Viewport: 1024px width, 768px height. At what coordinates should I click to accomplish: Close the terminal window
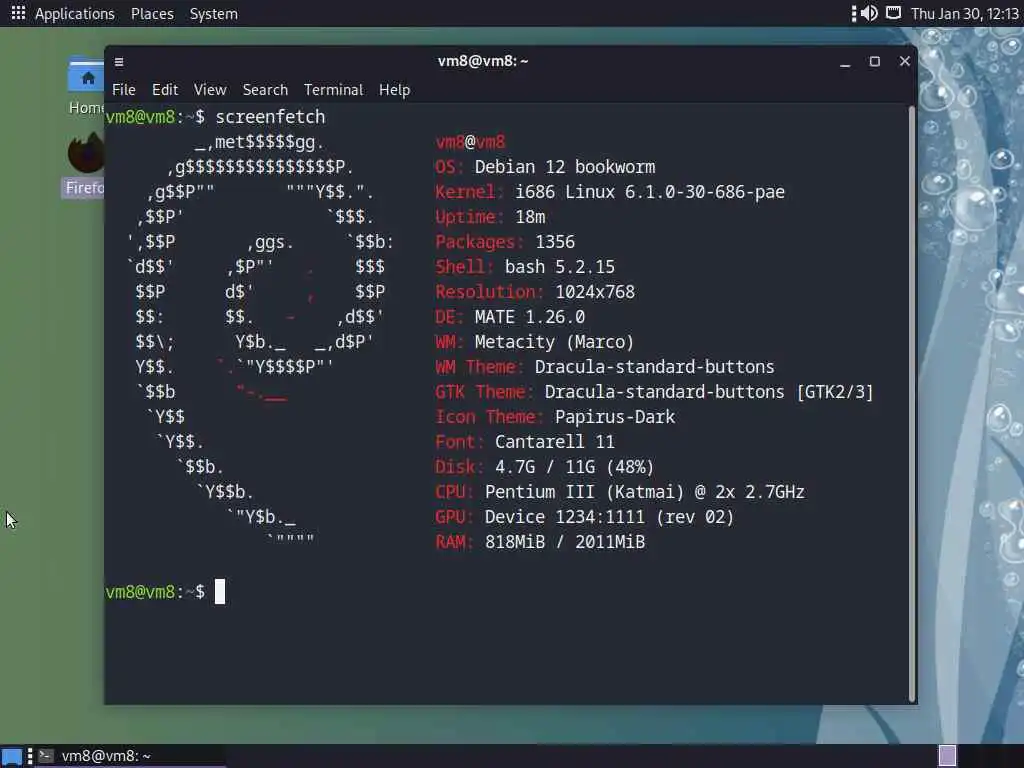pyautogui.click(x=904, y=61)
